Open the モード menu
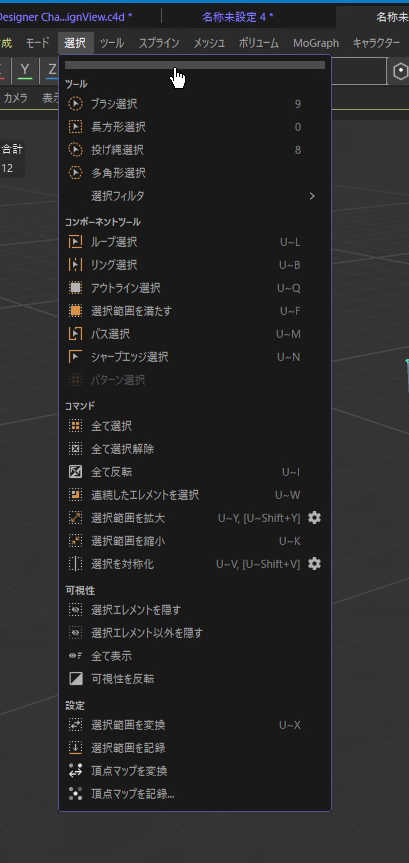The image size is (409, 863). point(37,43)
